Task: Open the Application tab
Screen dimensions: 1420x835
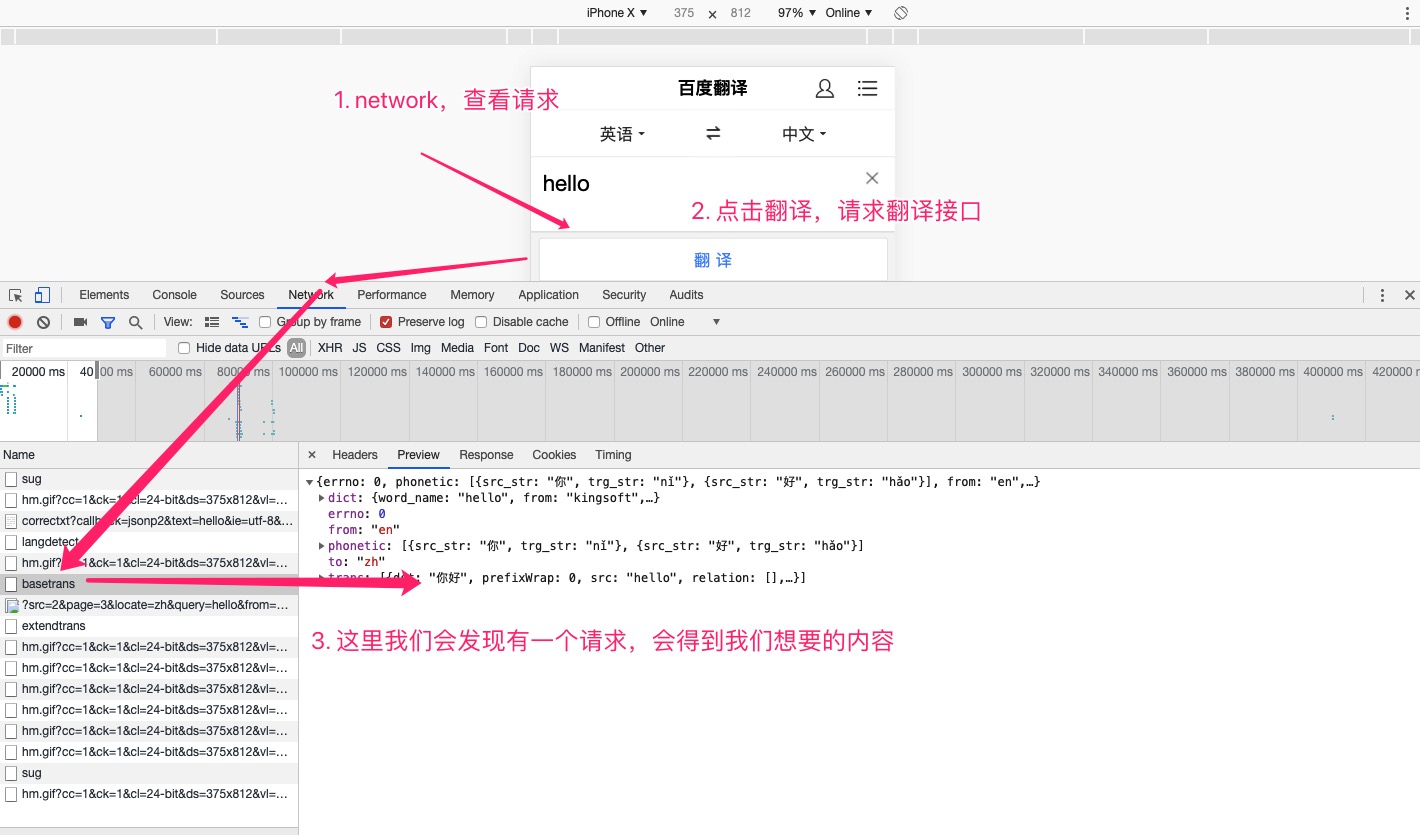Action: [x=548, y=295]
